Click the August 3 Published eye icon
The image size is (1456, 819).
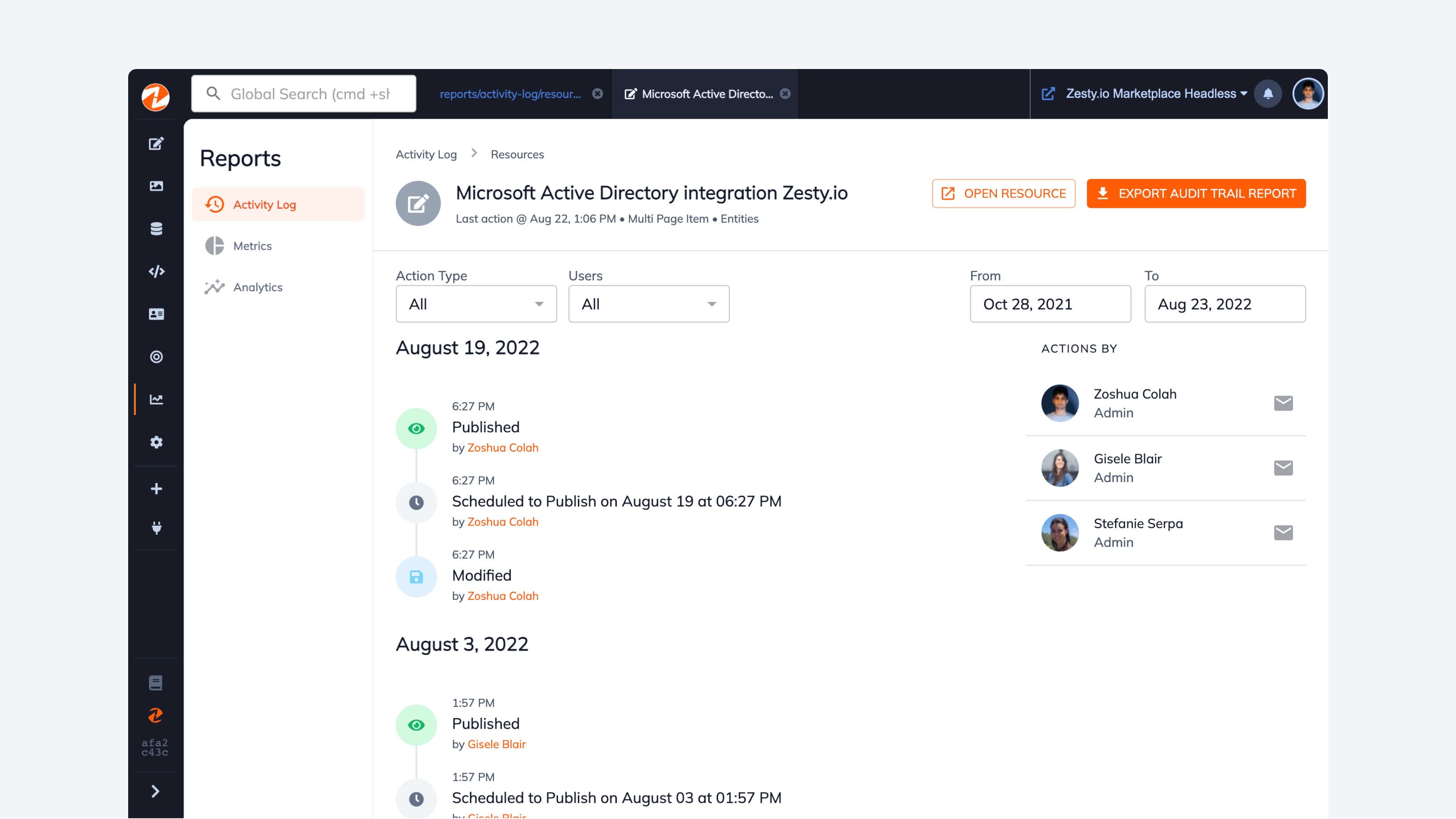point(417,725)
